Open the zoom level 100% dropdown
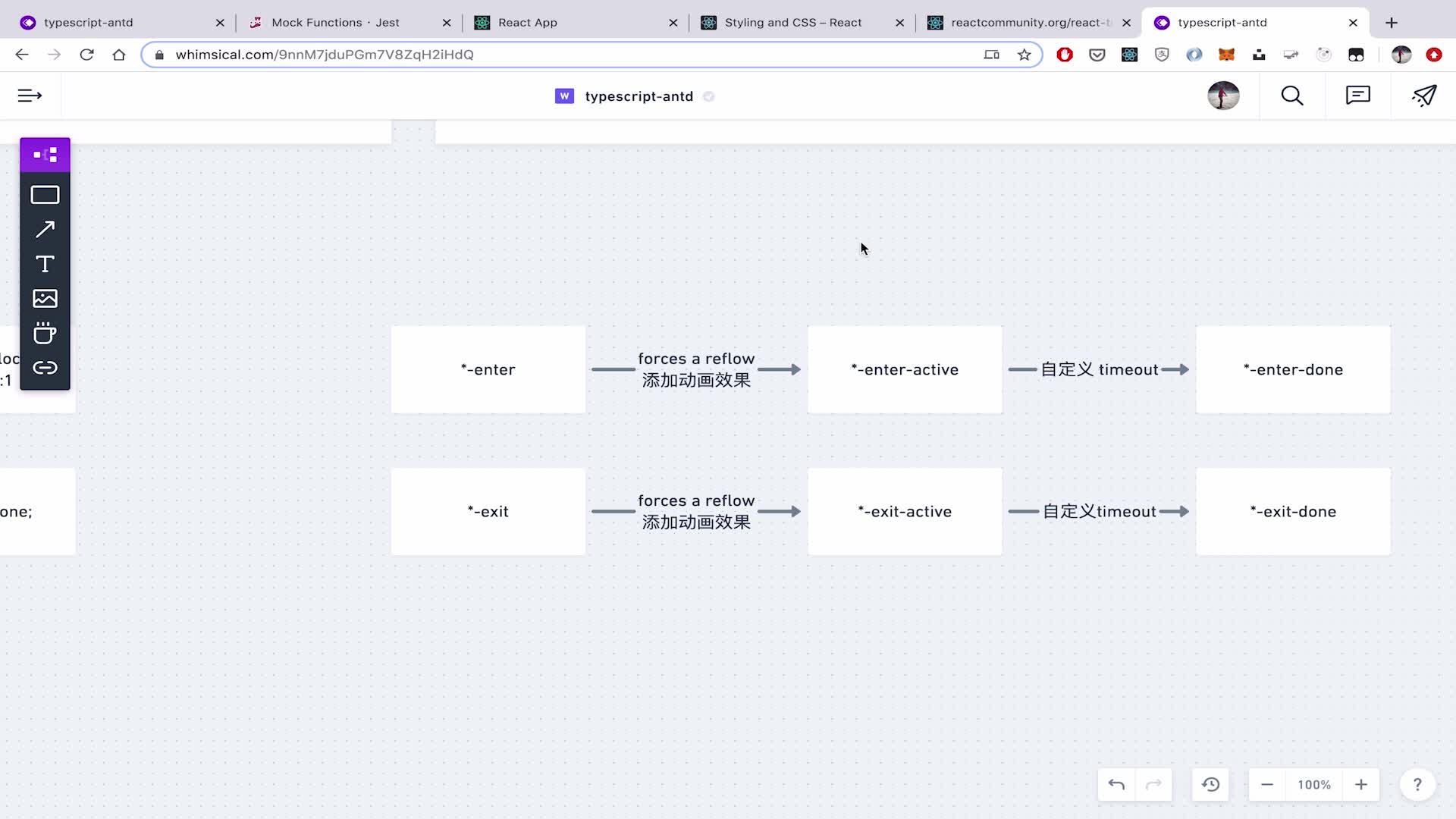The image size is (1456, 819). pyautogui.click(x=1314, y=785)
